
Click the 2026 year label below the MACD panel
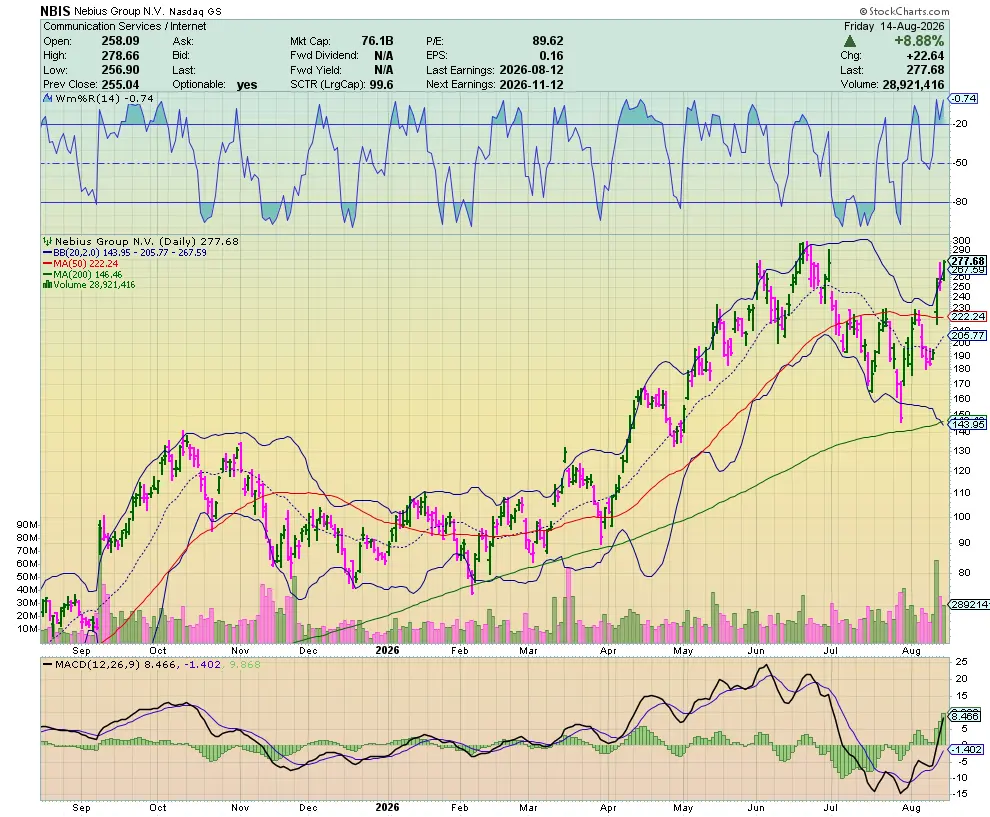pos(387,808)
